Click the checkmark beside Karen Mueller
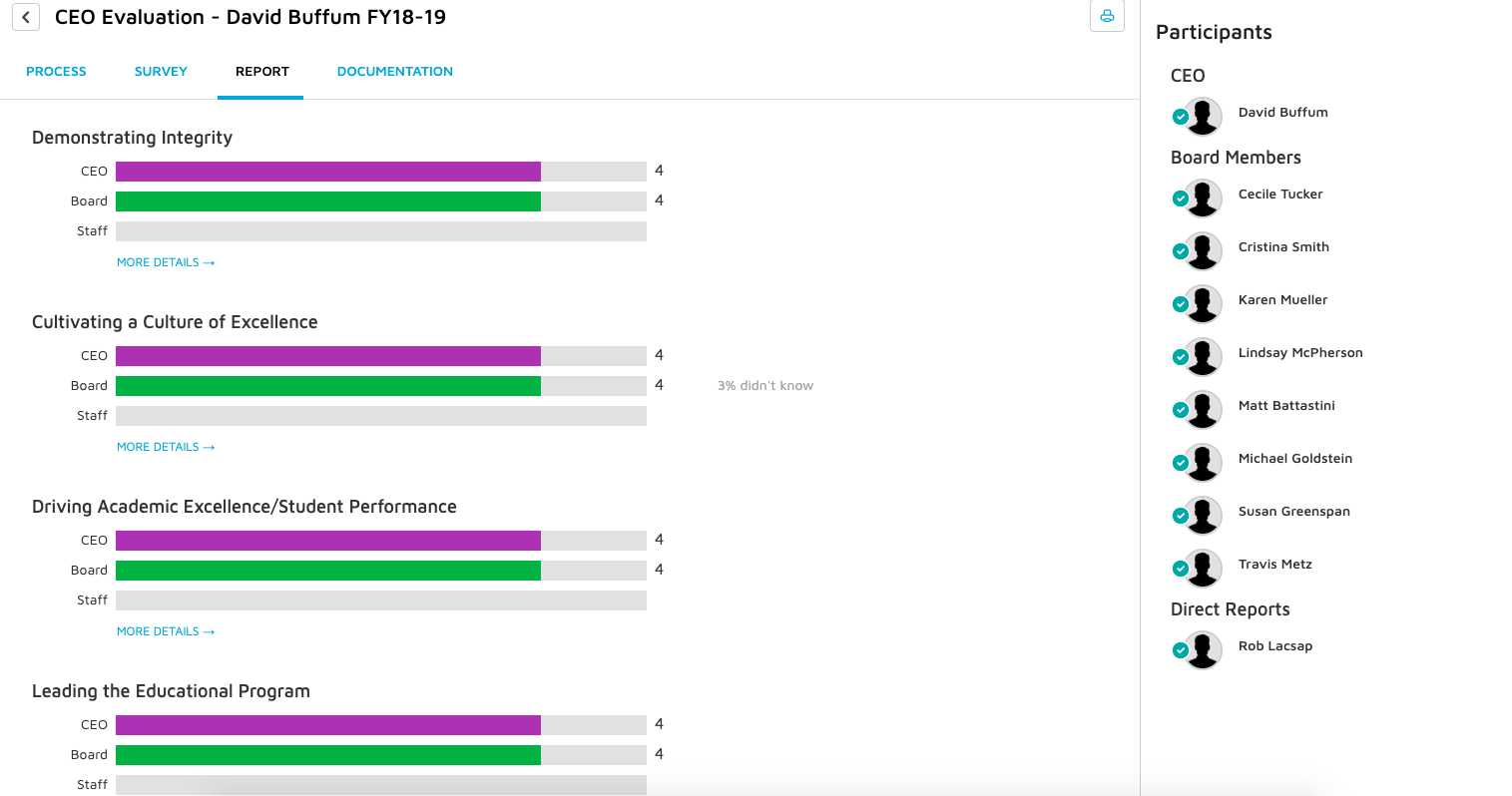 tap(1181, 304)
